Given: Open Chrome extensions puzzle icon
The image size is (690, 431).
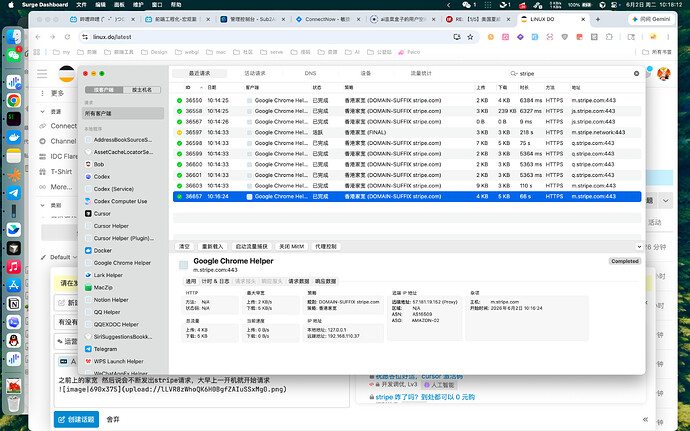Looking at the screenshot, I should (x=609, y=37).
